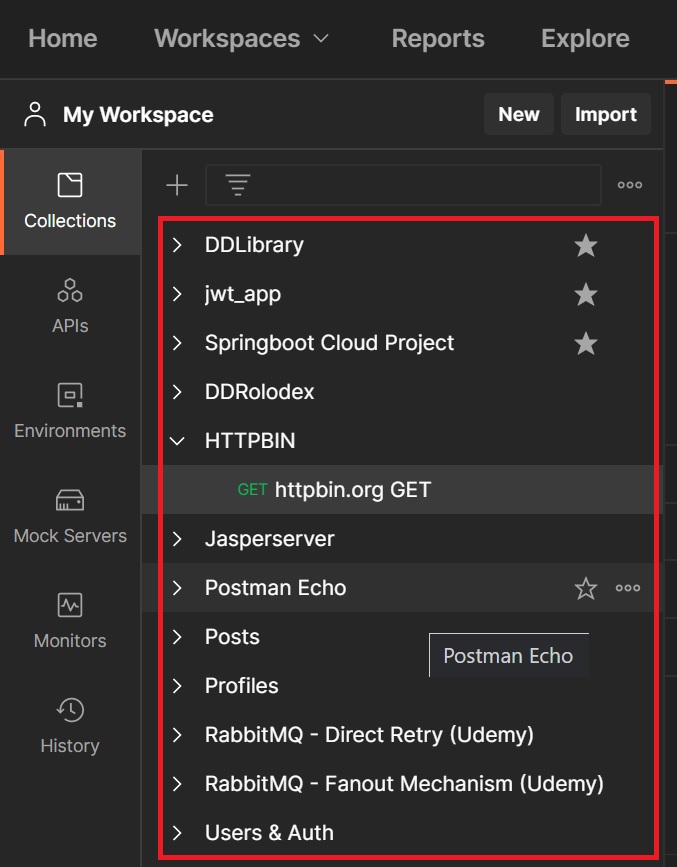The height and width of the screenshot is (867, 677).
Task: Open the Collections sidebar tab
Action: coord(70,201)
